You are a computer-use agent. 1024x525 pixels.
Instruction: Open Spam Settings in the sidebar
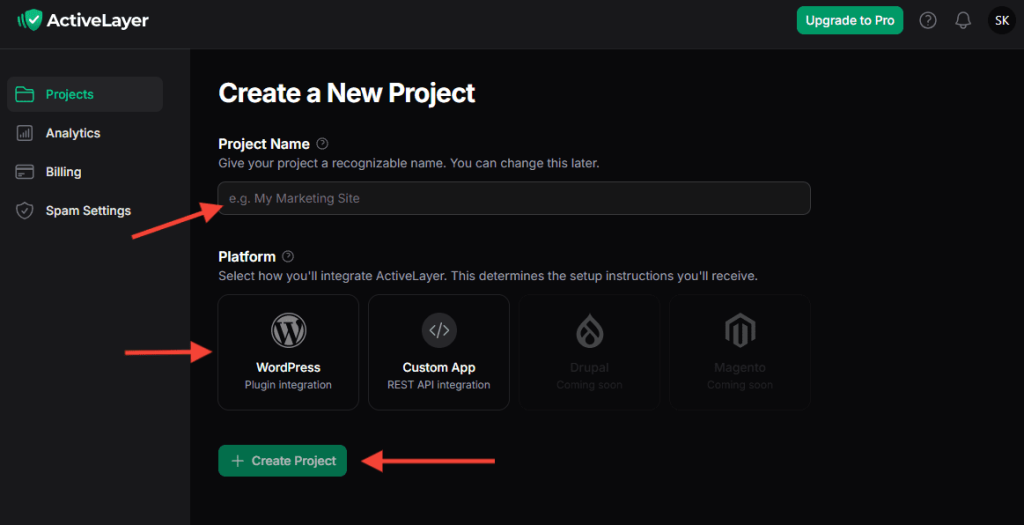(x=85, y=210)
